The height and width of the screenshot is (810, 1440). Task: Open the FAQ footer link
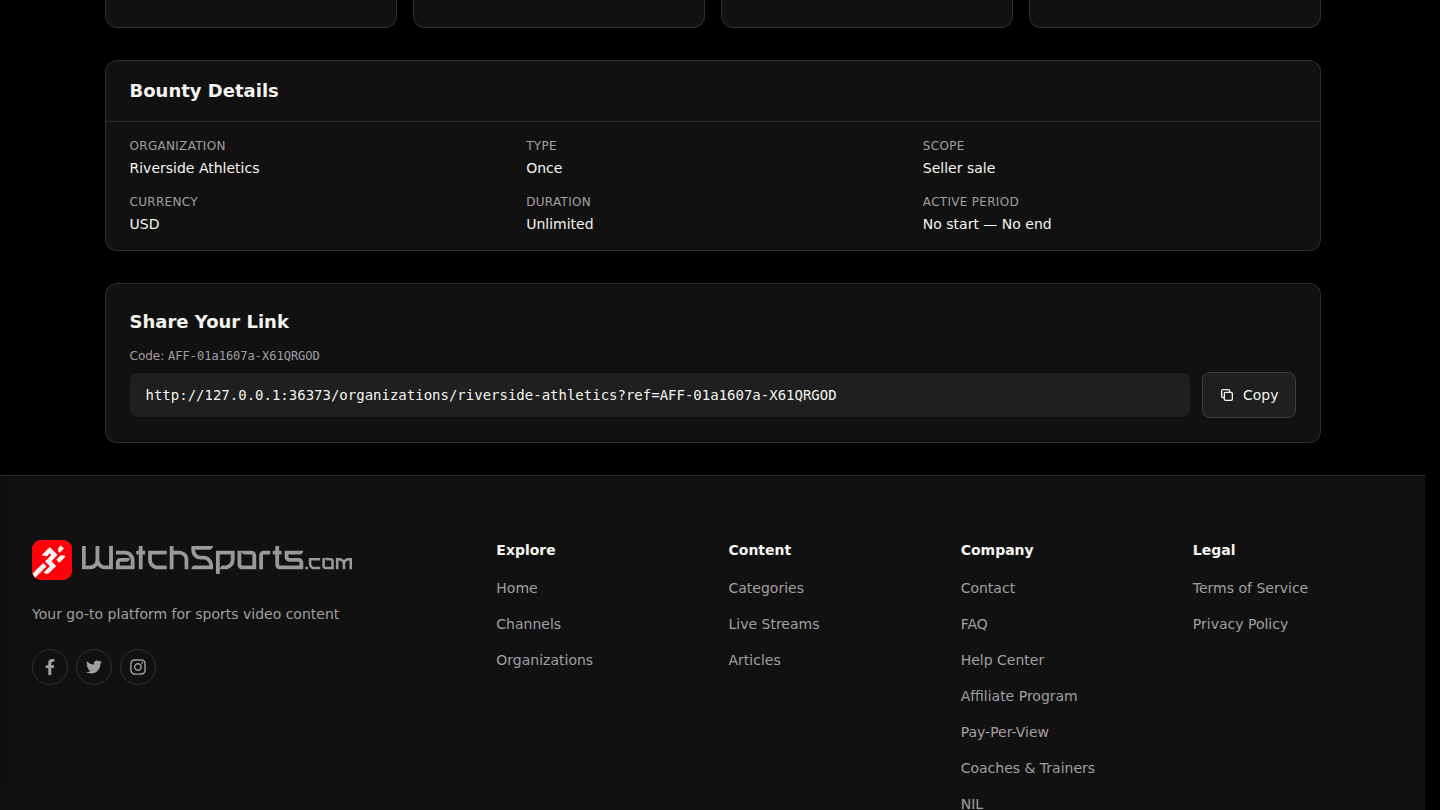coord(974,624)
